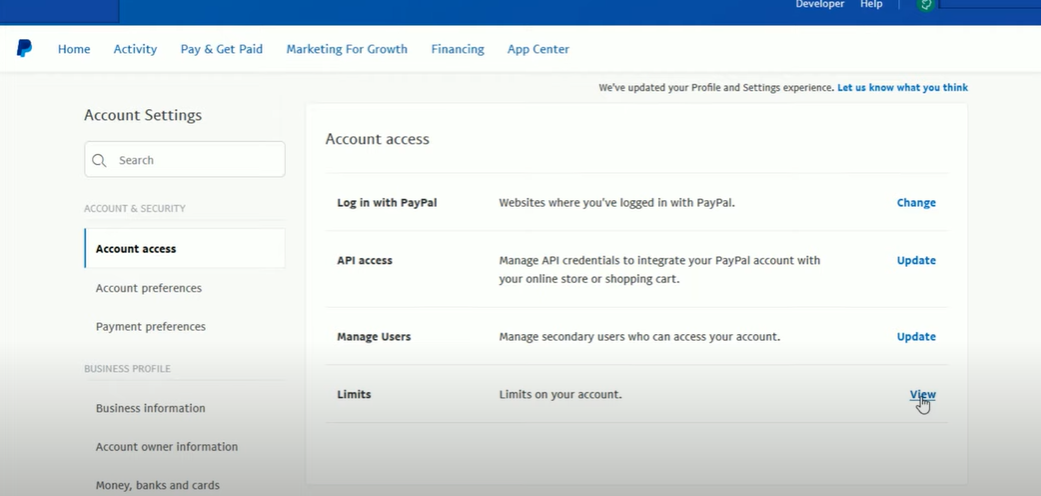Image resolution: width=1041 pixels, height=496 pixels.
Task: Open the App Center
Action: tap(538, 49)
